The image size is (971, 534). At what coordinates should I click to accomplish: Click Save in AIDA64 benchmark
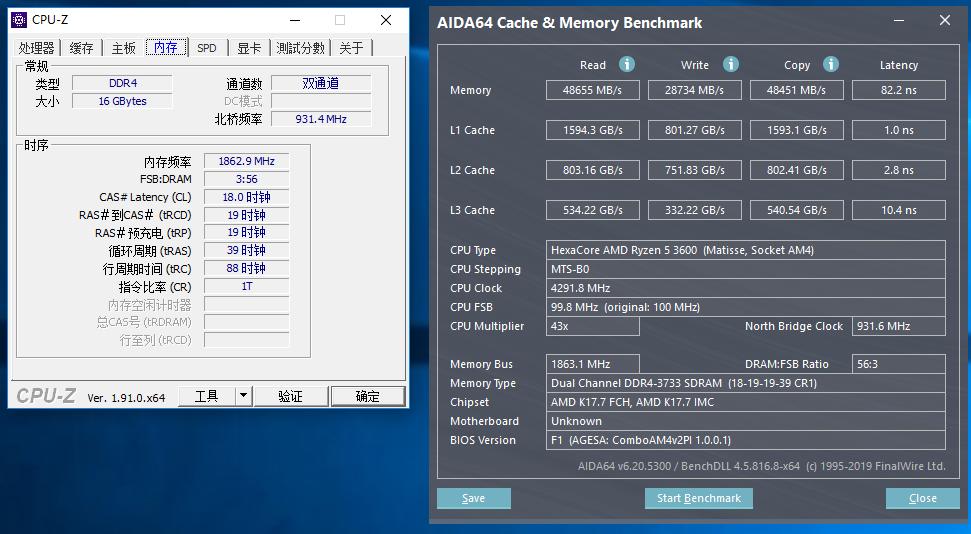[474, 498]
